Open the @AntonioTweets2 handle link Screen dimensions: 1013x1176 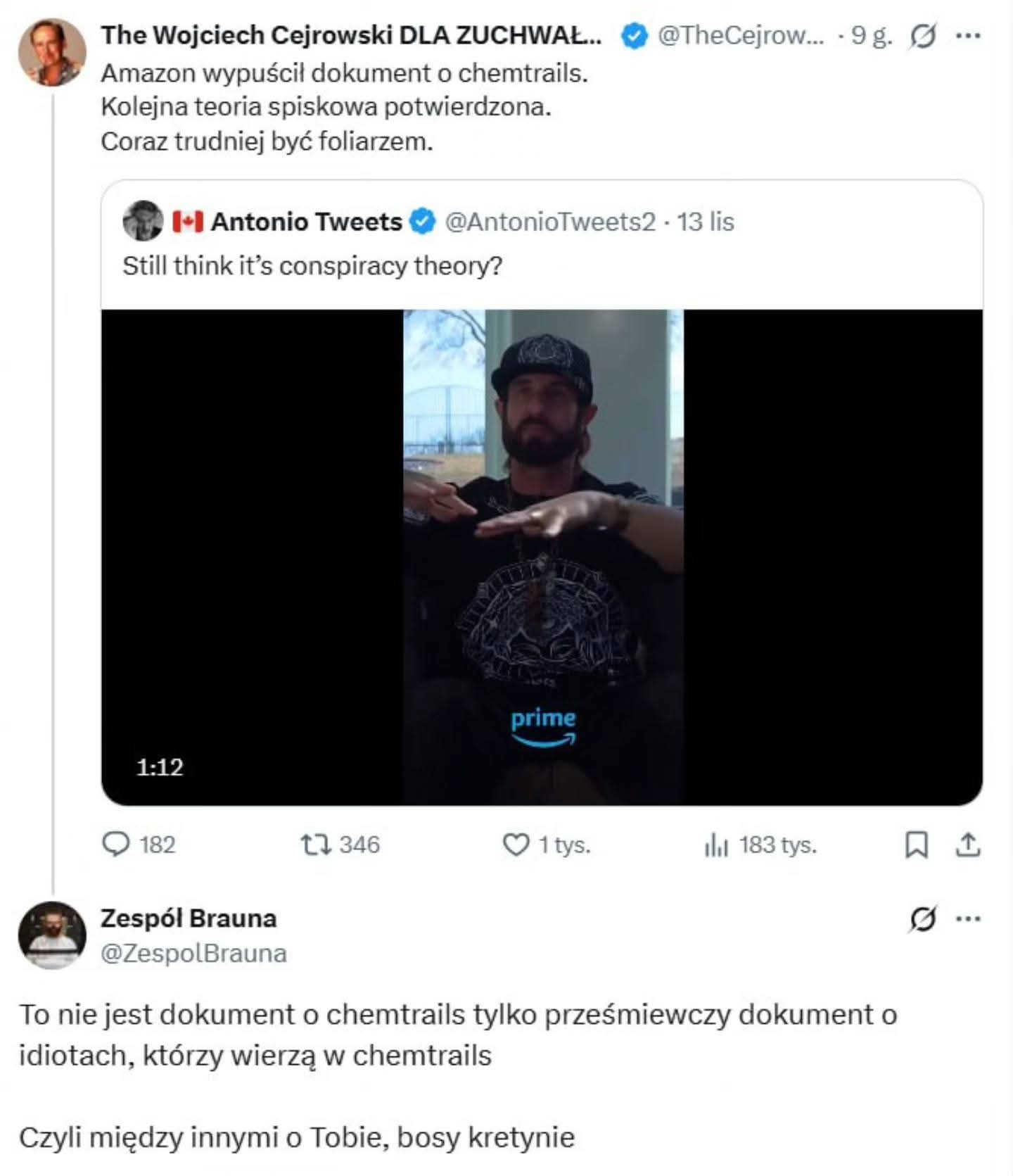coord(550,222)
